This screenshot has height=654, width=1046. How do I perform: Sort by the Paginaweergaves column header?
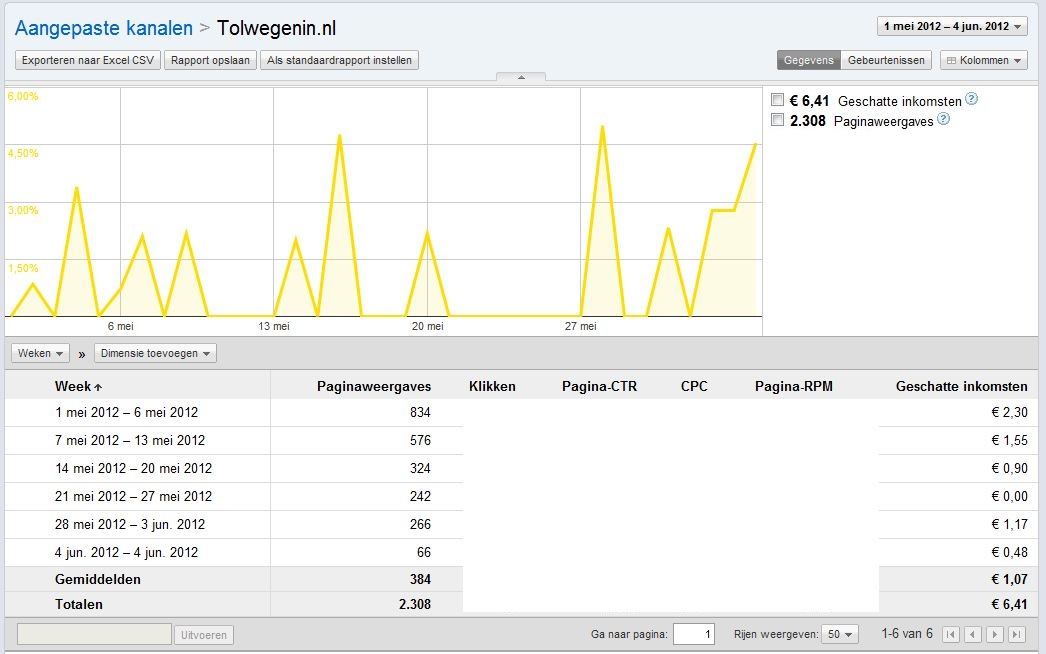374,386
